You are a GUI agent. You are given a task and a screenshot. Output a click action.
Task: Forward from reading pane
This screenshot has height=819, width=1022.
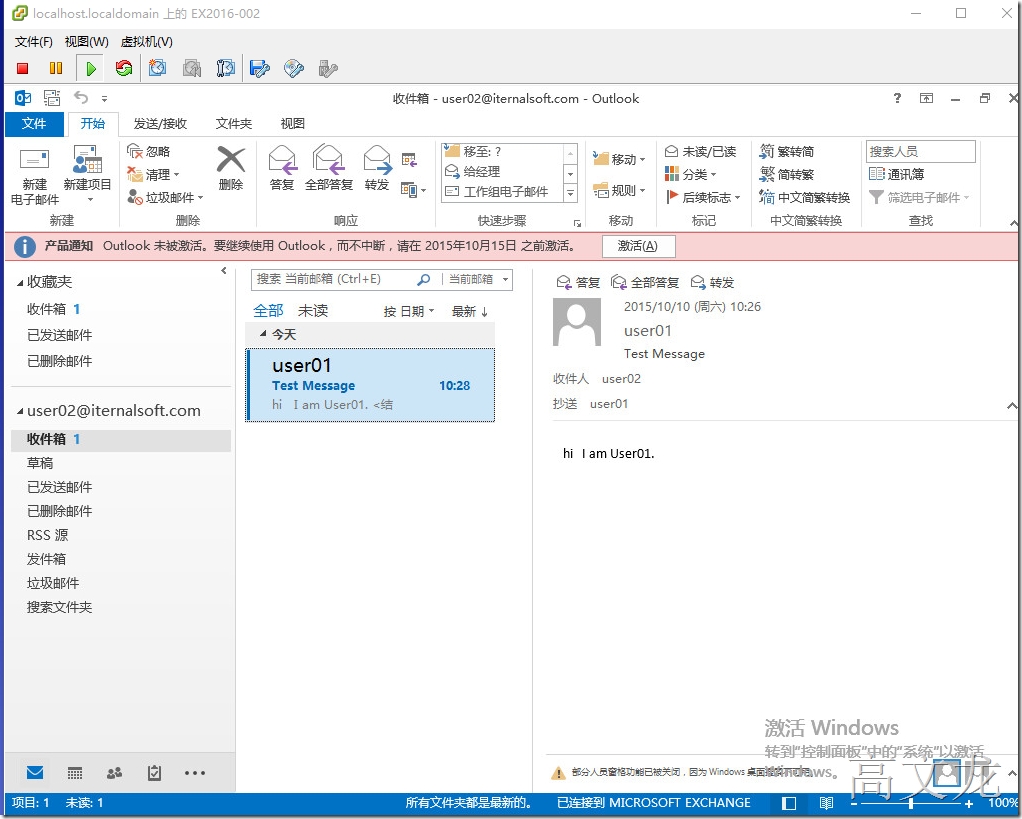(x=712, y=282)
